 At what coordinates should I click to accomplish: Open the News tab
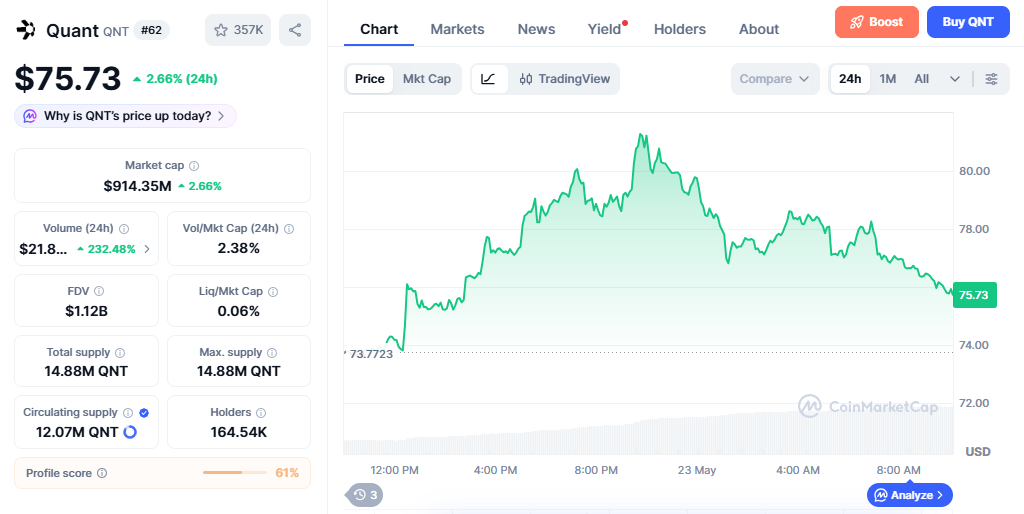click(x=536, y=29)
